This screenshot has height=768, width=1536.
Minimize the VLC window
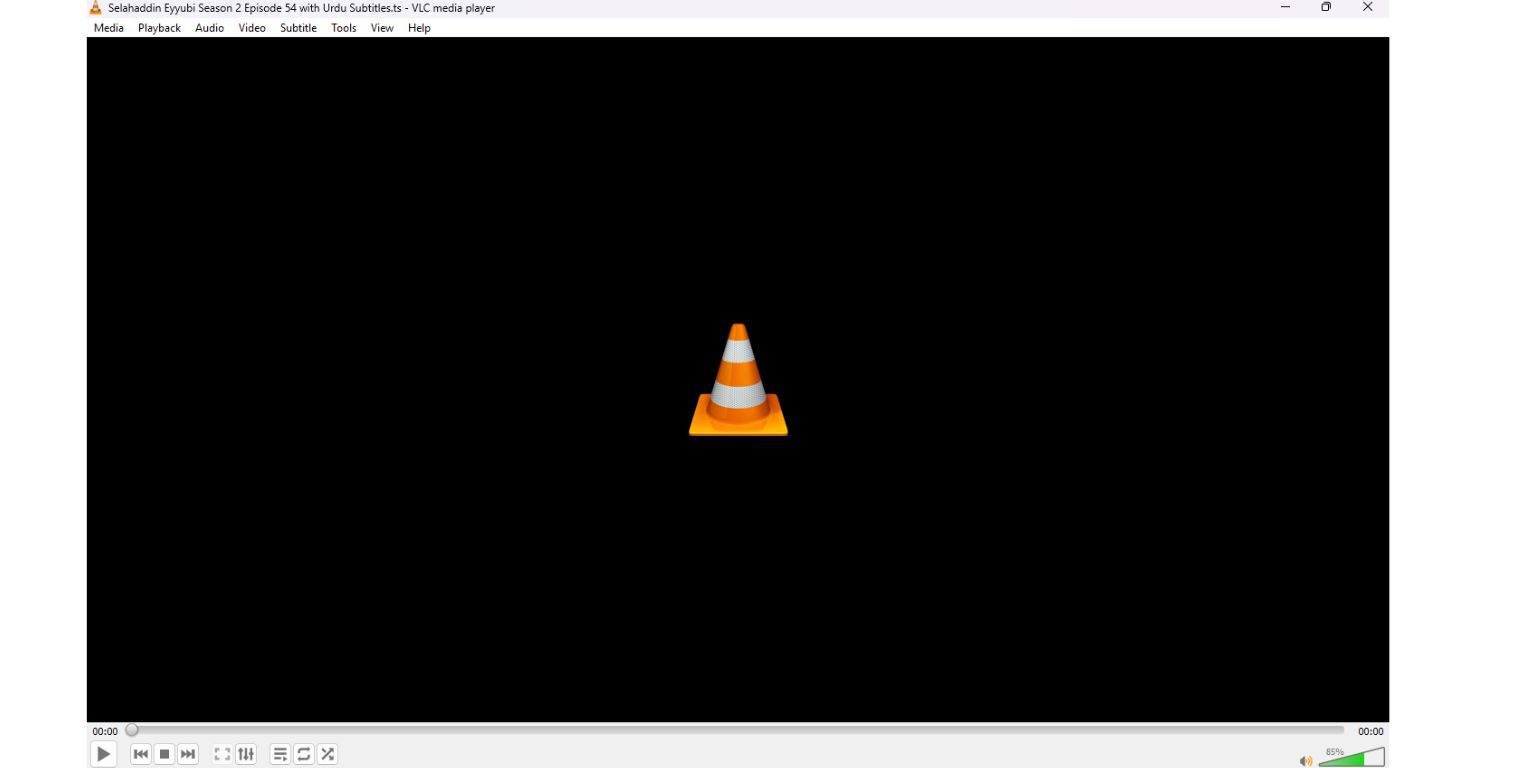pyautogui.click(x=1285, y=8)
